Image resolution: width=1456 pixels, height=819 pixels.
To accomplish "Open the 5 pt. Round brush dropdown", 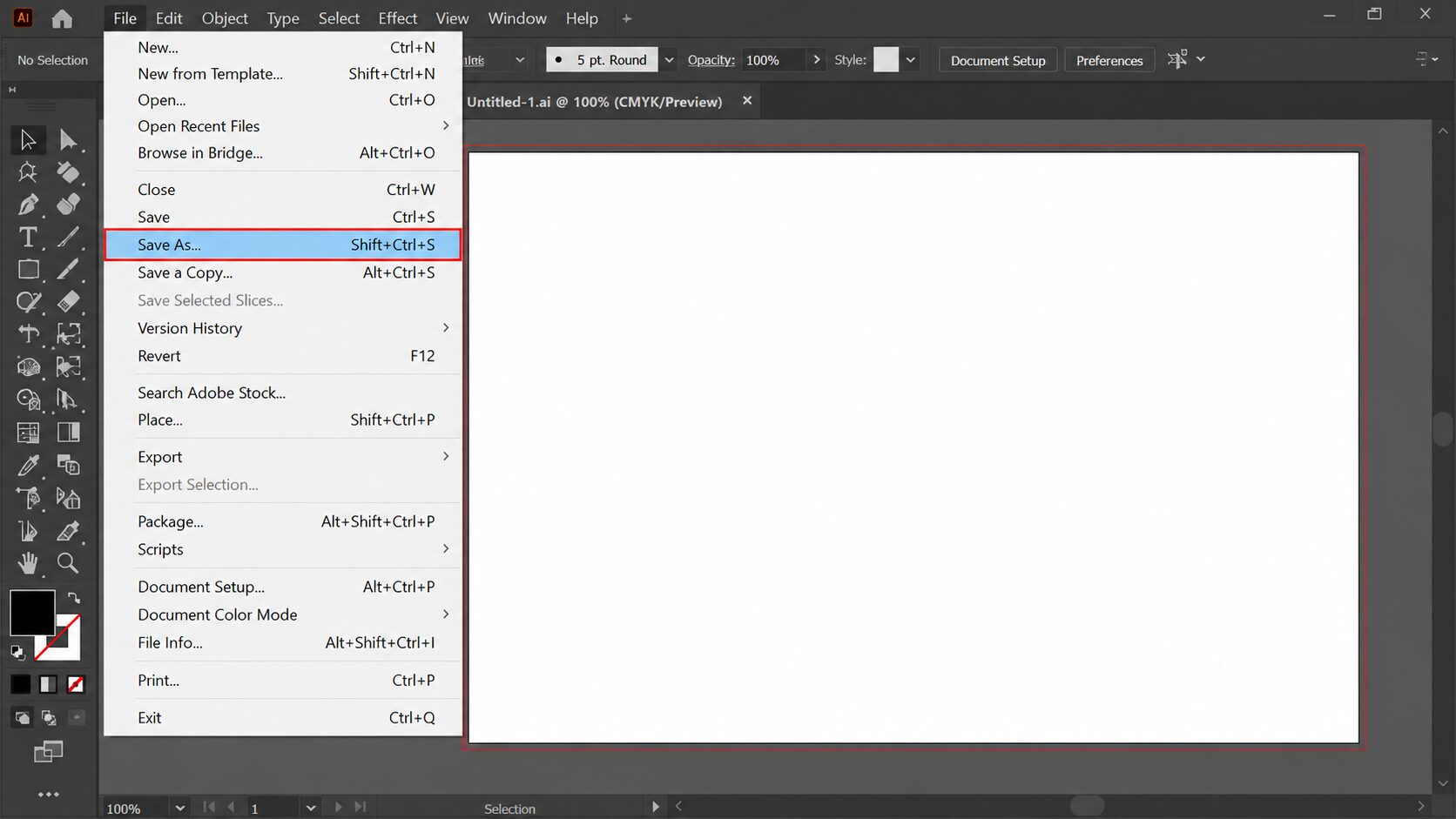I will tap(669, 60).
